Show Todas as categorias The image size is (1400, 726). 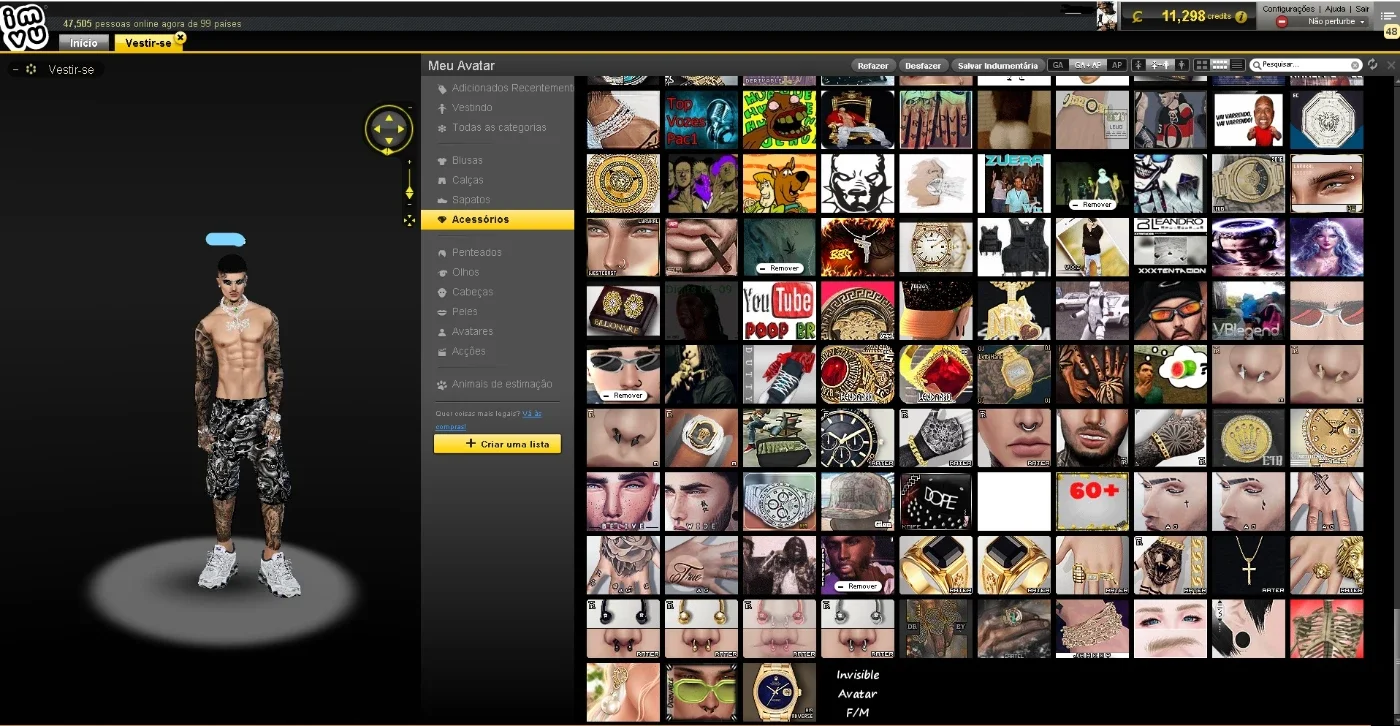(x=499, y=128)
